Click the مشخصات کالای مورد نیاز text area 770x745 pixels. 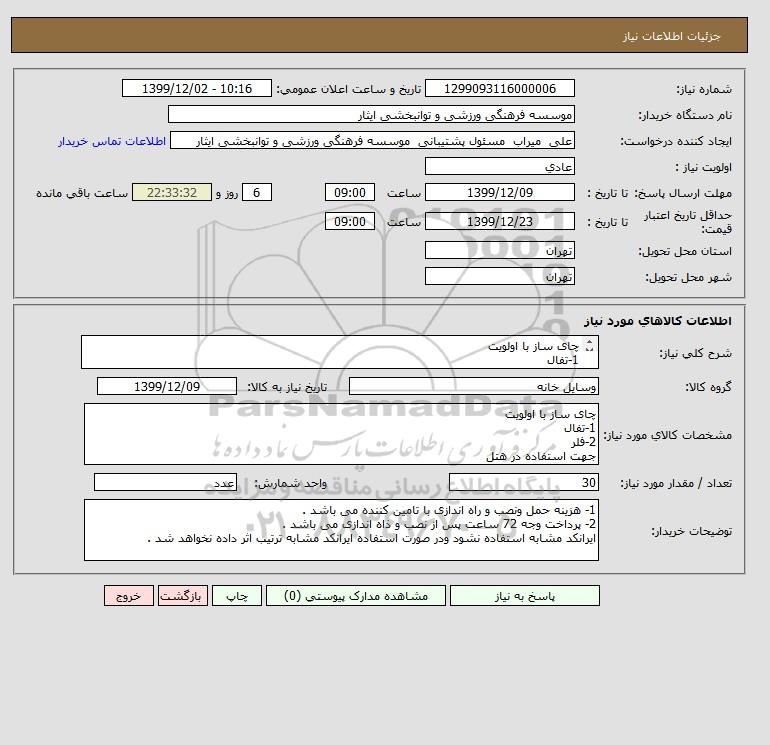click(x=341, y=434)
